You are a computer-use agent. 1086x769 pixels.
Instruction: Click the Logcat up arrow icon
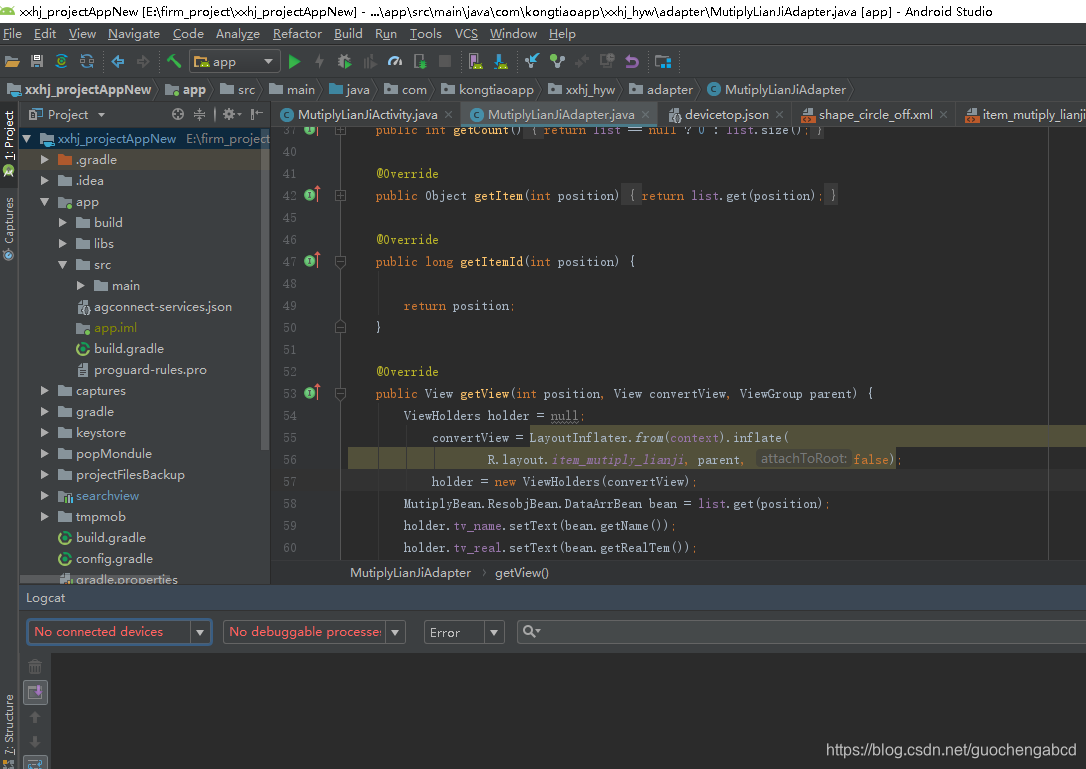35,717
